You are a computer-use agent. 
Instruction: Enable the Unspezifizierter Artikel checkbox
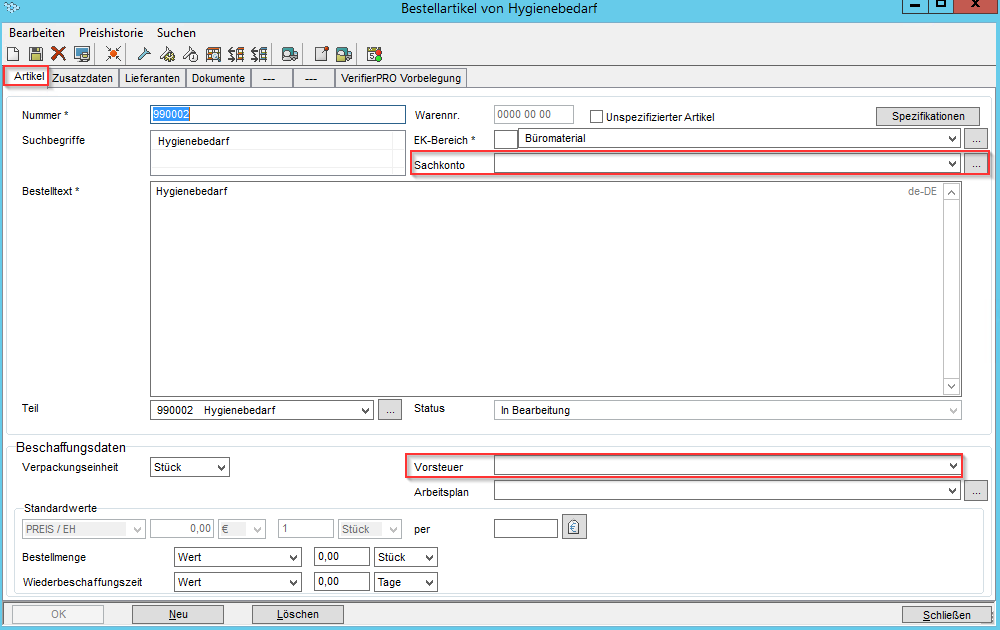point(597,117)
